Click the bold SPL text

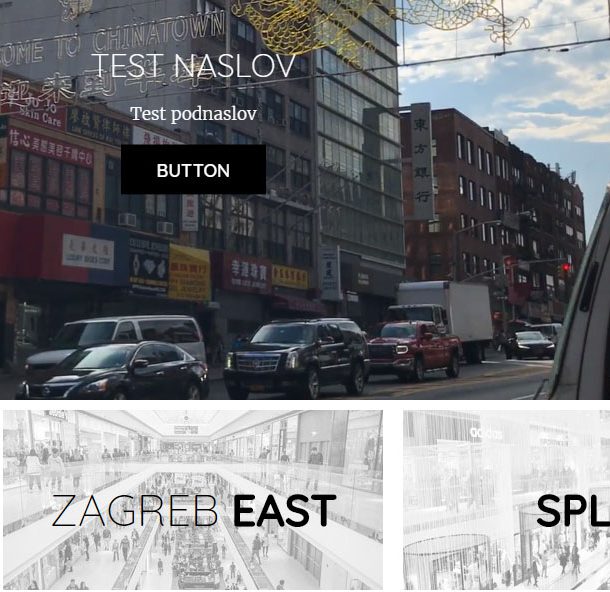coord(573,511)
